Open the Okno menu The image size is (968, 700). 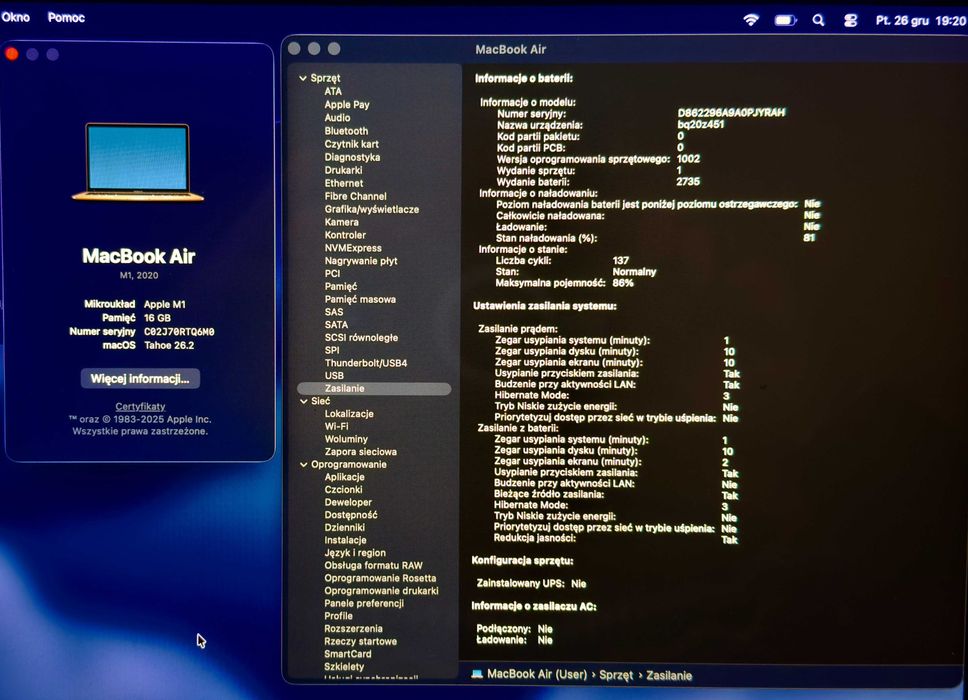(x=15, y=17)
